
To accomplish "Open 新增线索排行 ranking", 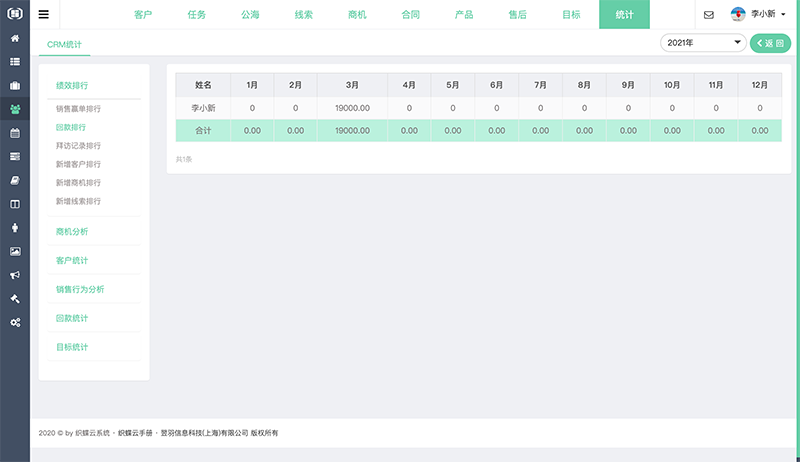I will (78, 201).
